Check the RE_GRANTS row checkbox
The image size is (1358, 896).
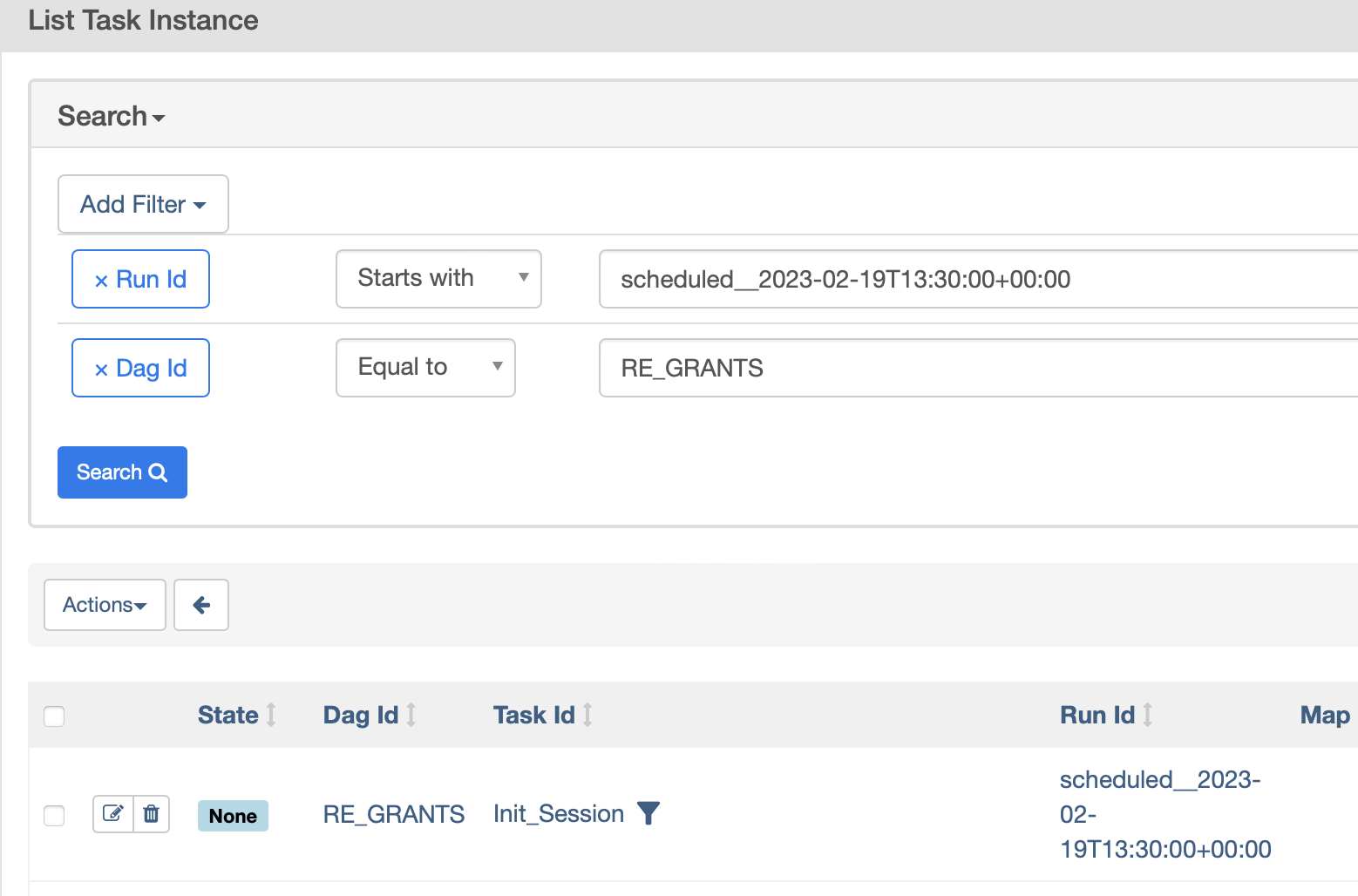54,816
